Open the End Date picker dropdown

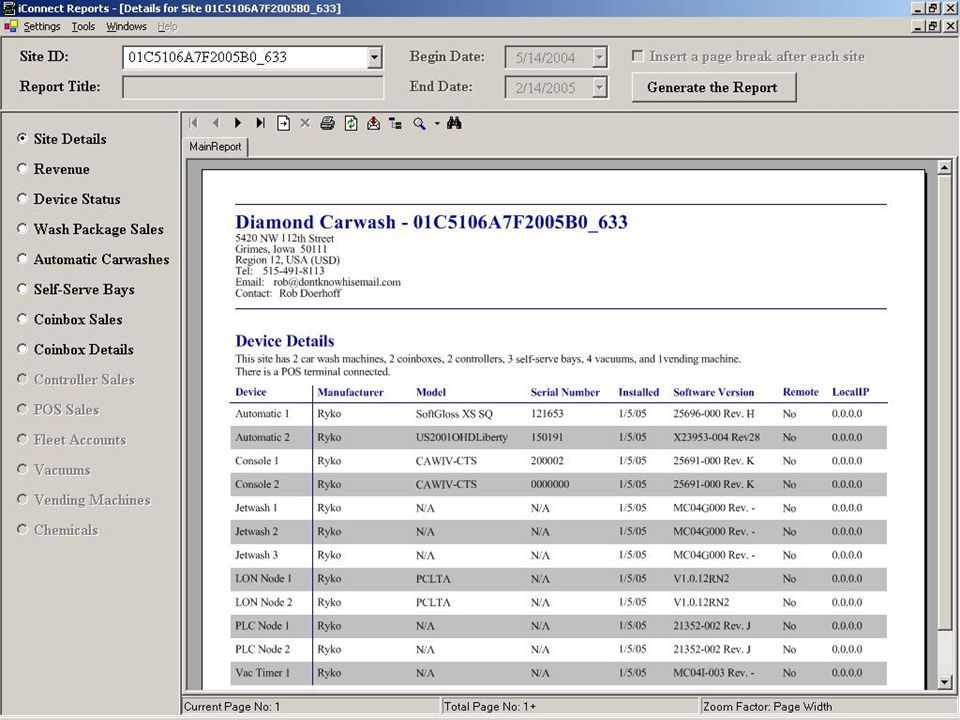(599, 88)
